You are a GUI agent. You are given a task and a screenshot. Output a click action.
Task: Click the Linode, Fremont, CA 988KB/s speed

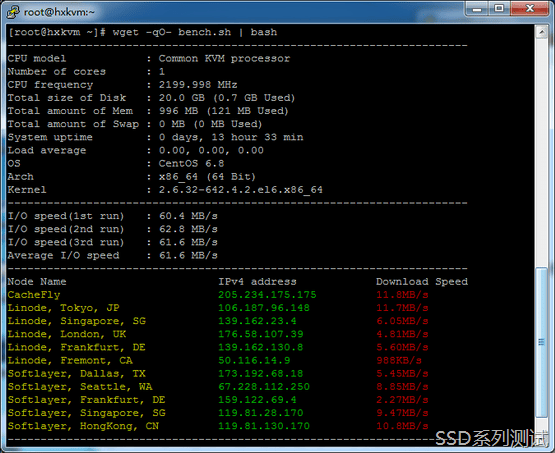[x=399, y=360]
